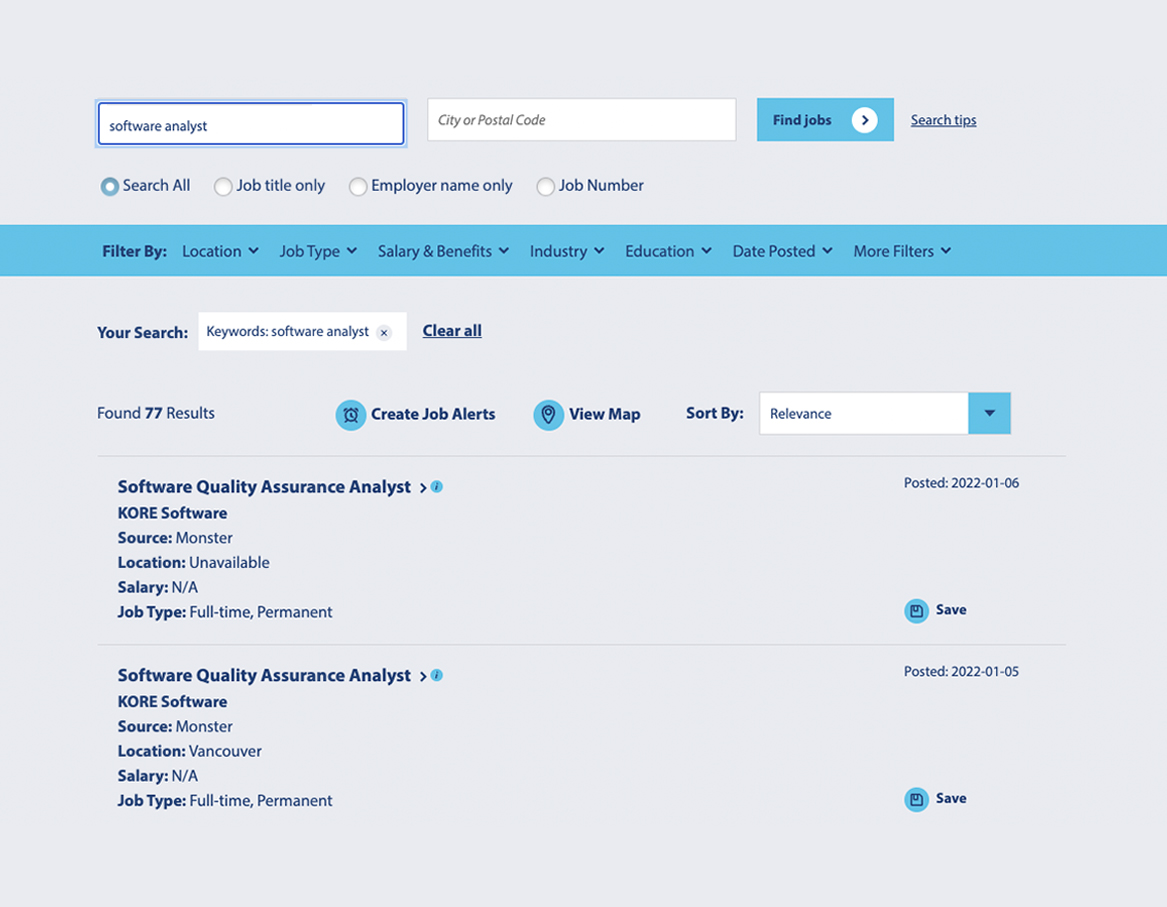
Task: Click Clear all to reset the search
Action: (451, 329)
